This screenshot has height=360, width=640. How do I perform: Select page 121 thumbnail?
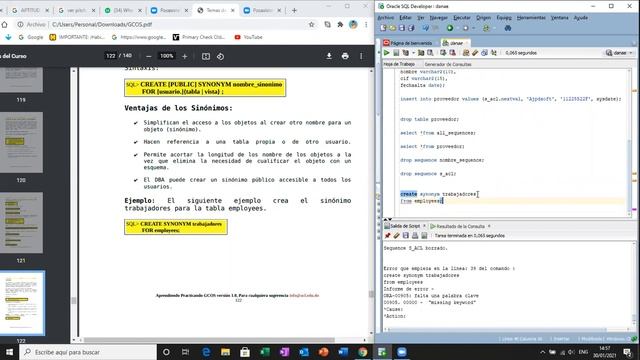(x=21, y=223)
